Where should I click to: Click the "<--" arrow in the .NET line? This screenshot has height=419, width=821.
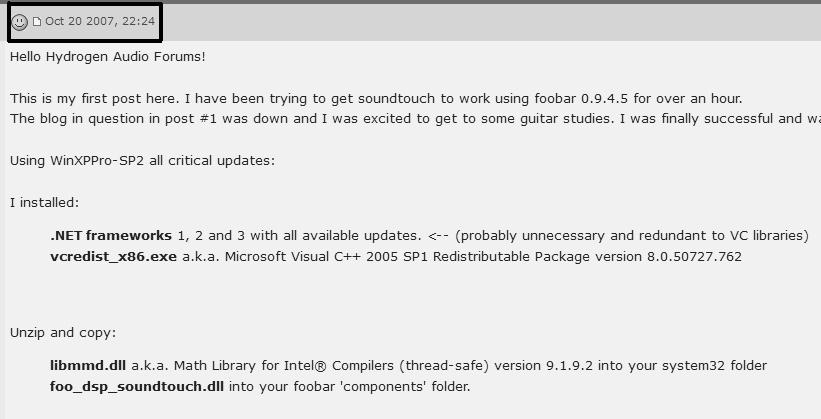point(438,236)
